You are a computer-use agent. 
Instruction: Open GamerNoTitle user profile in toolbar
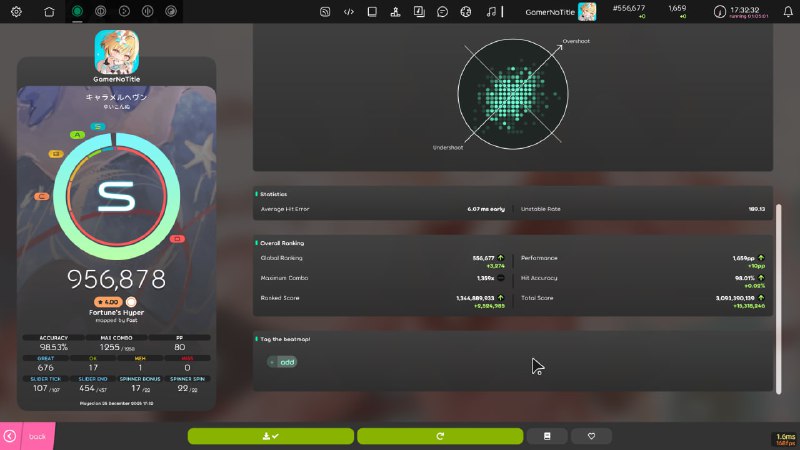tap(560, 12)
